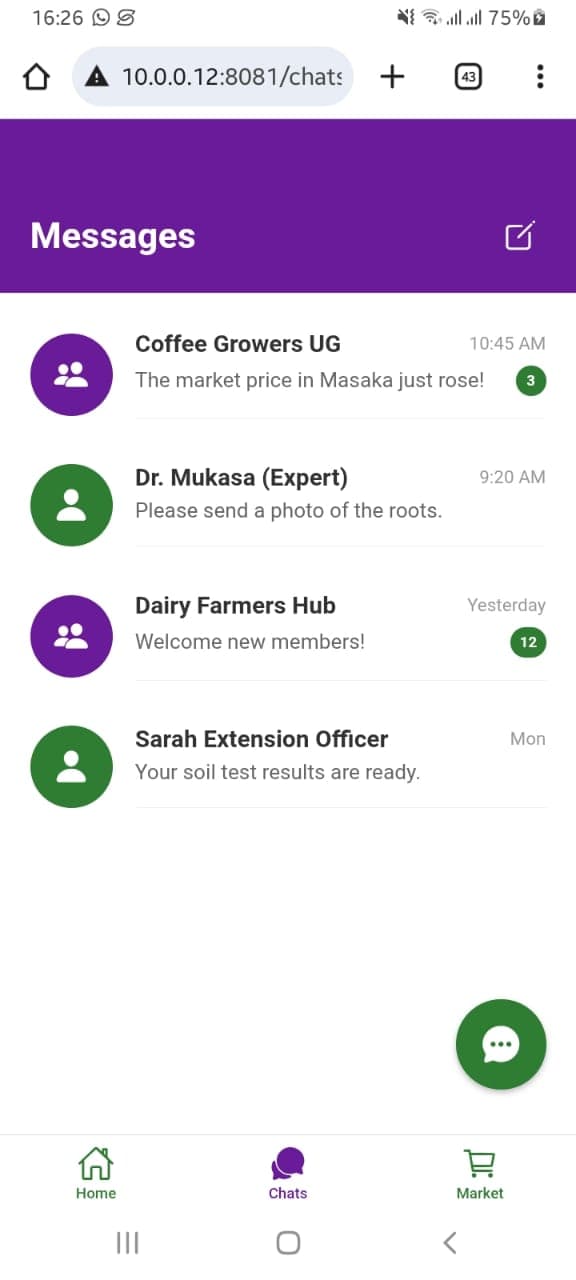Tap Dr. Mukasa's profile avatar
This screenshot has height=1280, width=576.
pyautogui.click(x=71, y=505)
